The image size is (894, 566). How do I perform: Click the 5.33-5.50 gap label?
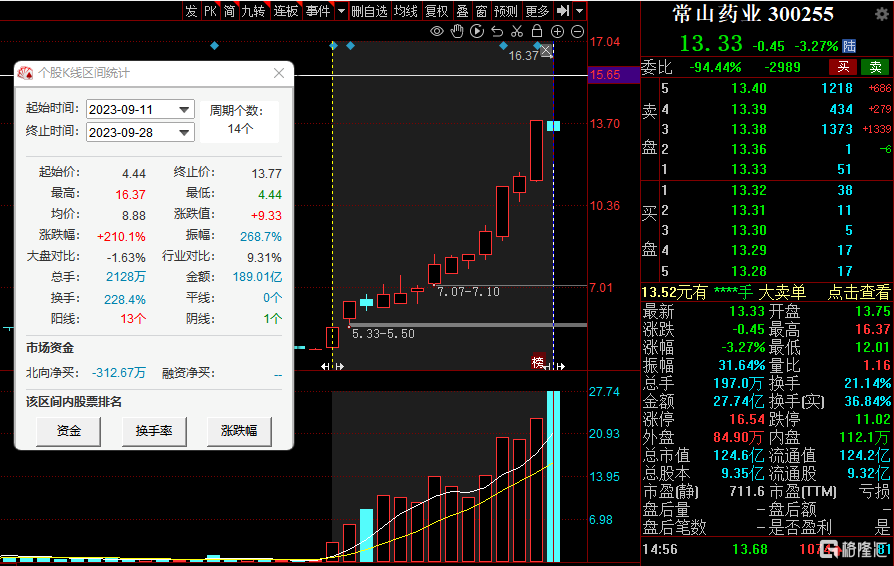tap(383, 334)
